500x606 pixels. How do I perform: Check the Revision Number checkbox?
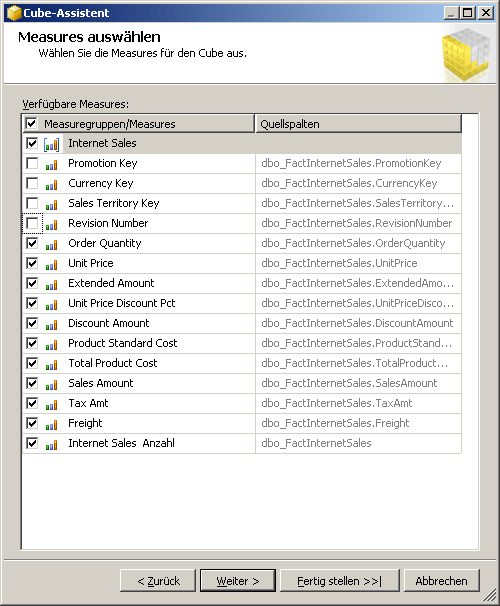tap(32, 223)
